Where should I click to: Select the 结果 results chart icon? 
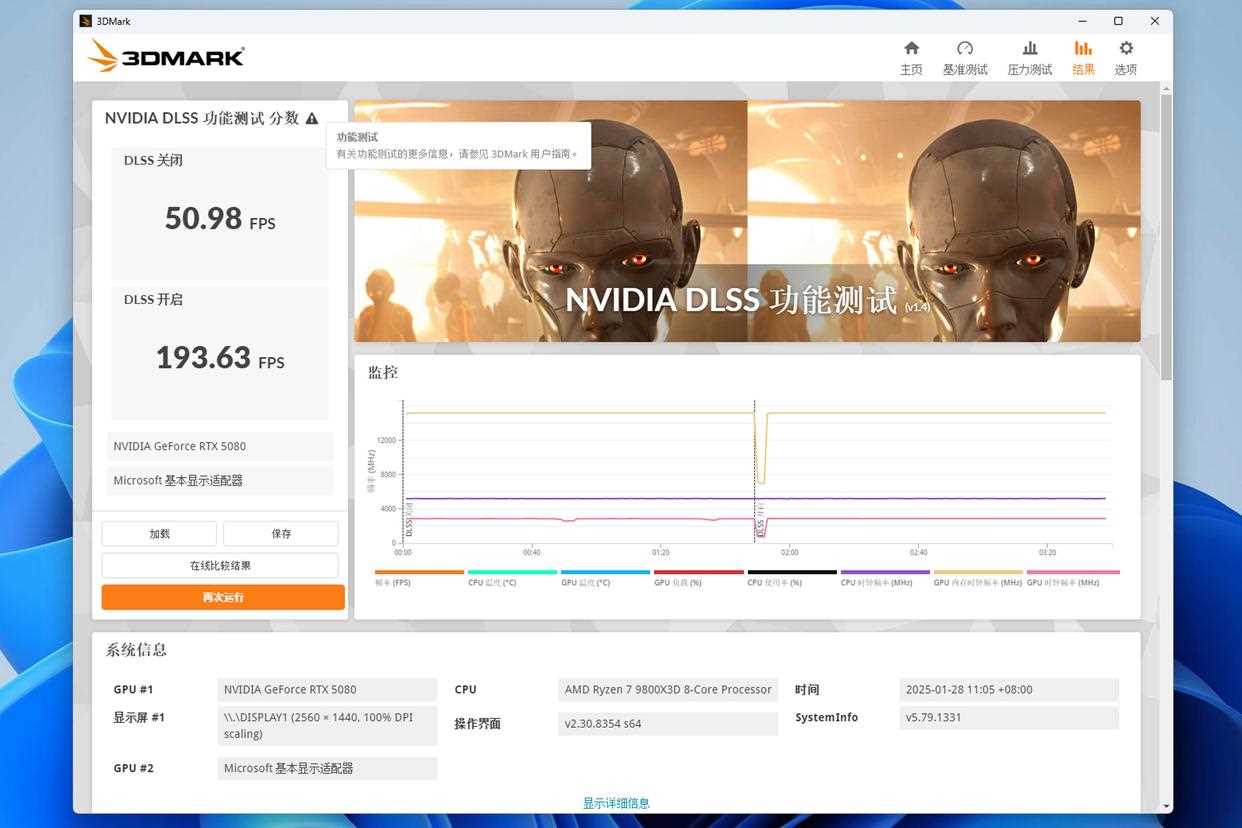point(1083,49)
